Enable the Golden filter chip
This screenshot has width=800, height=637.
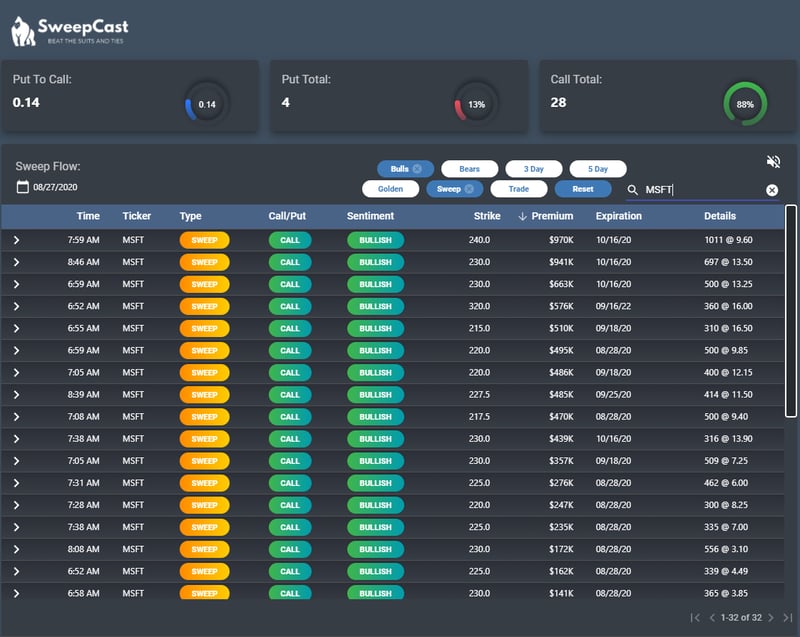coord(390,189)
